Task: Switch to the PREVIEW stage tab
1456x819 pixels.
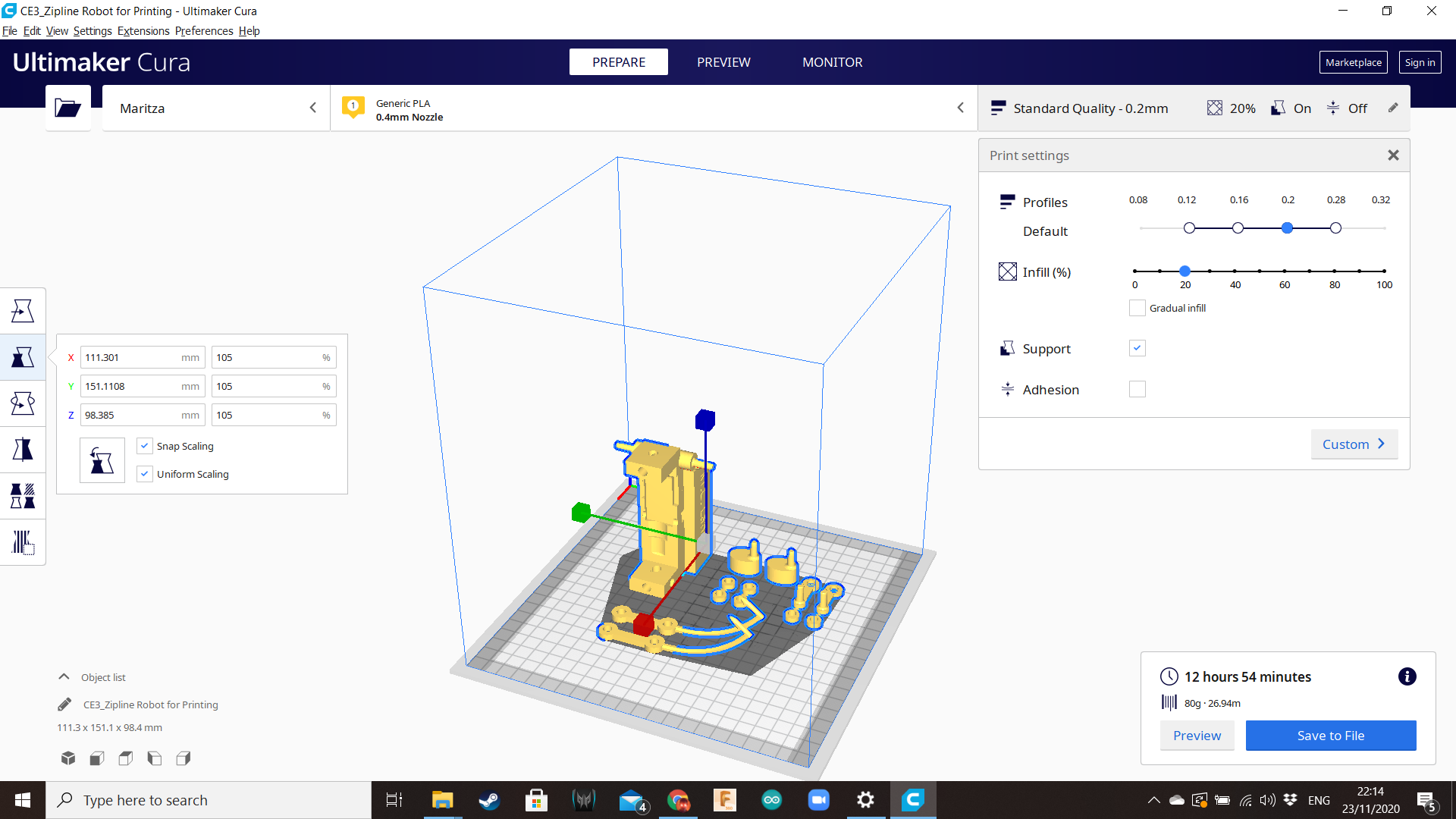Action: coord(723,62)
